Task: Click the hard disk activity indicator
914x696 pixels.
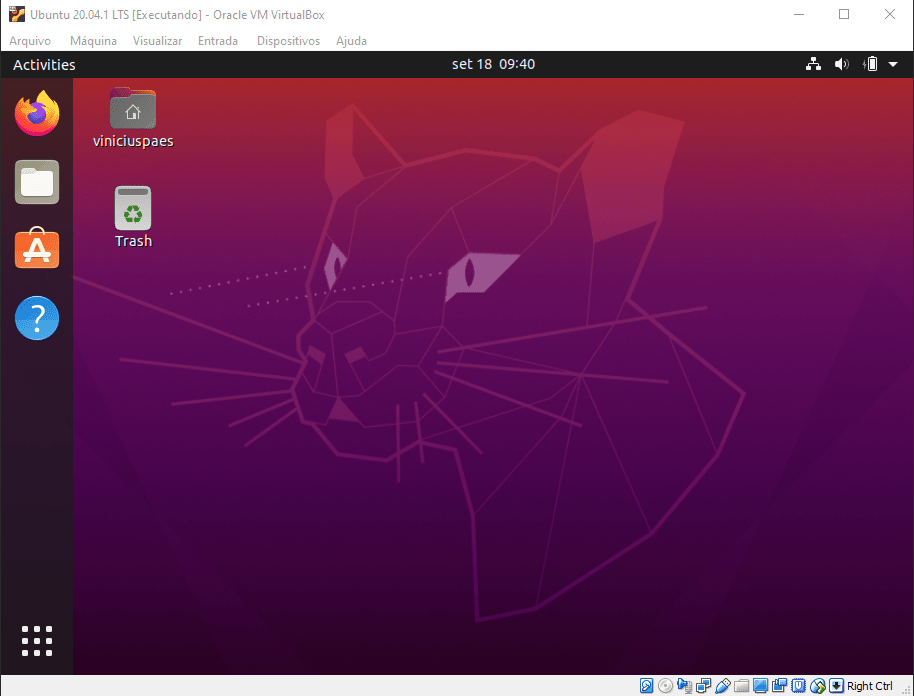Action: [647, 686]
